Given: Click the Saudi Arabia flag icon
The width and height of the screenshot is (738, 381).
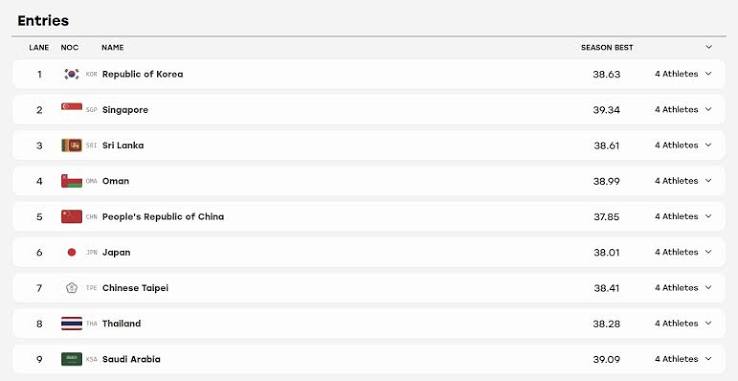Looking at the screenshot, I should (x=72, y=359).
